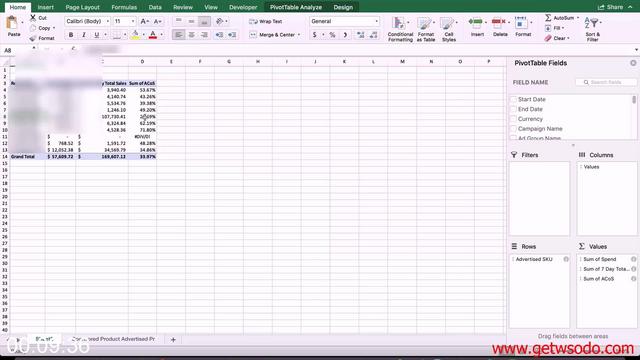
Task: Switch to the PivotTable Analyze tab
Action: pyautogui.click(x=296, y=7)
